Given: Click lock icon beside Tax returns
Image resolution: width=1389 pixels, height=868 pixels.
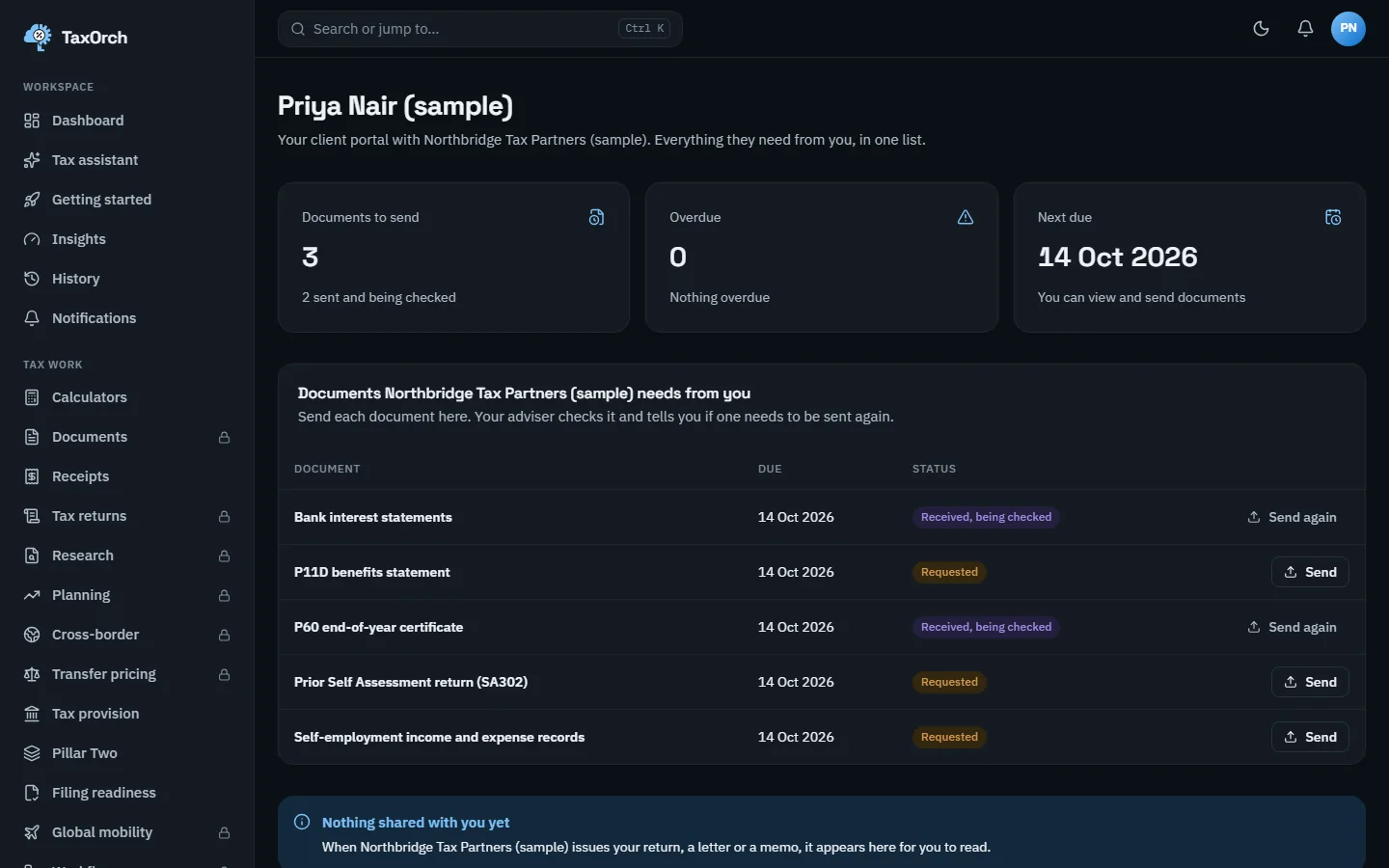Looking at the screenshot, I should (x=224, y=517).
